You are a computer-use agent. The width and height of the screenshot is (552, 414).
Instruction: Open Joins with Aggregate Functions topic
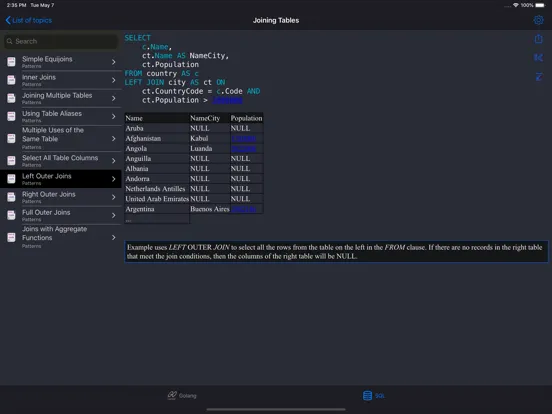click(x=61, y=237)
